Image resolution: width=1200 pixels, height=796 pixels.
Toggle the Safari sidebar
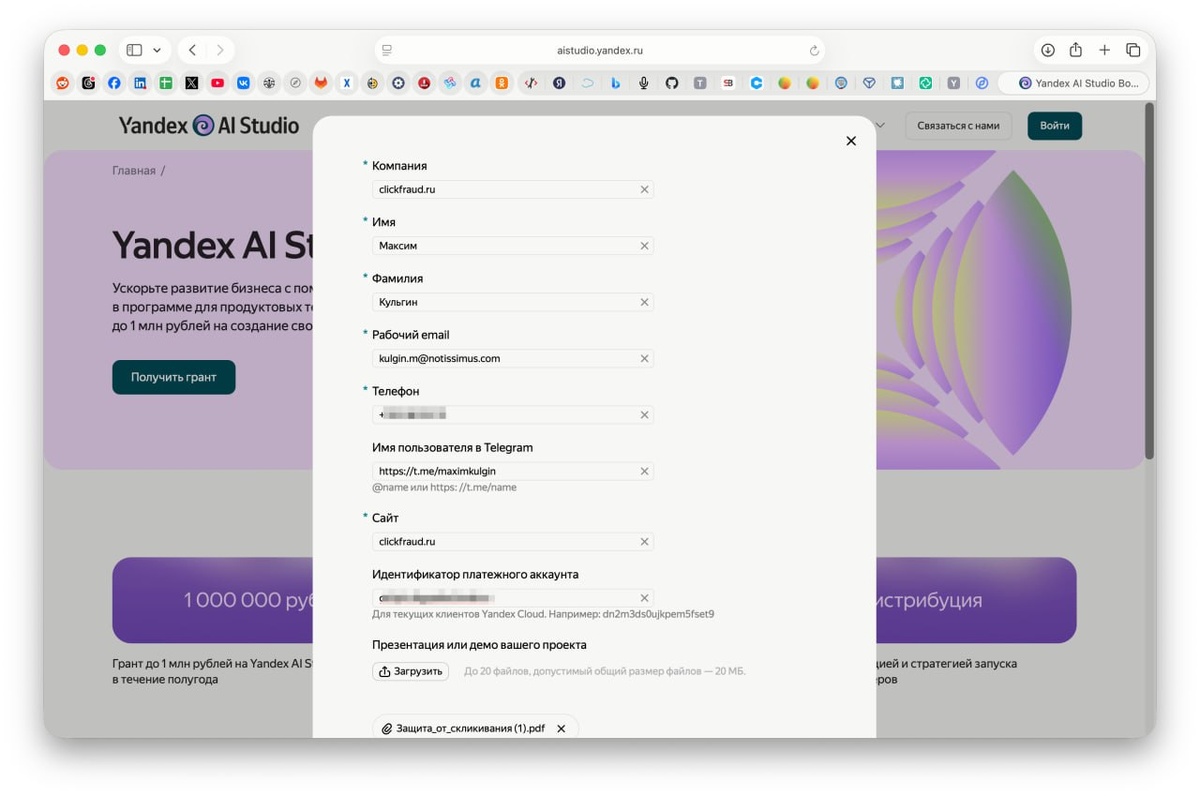pyautogui.click(x=134, y=50)
